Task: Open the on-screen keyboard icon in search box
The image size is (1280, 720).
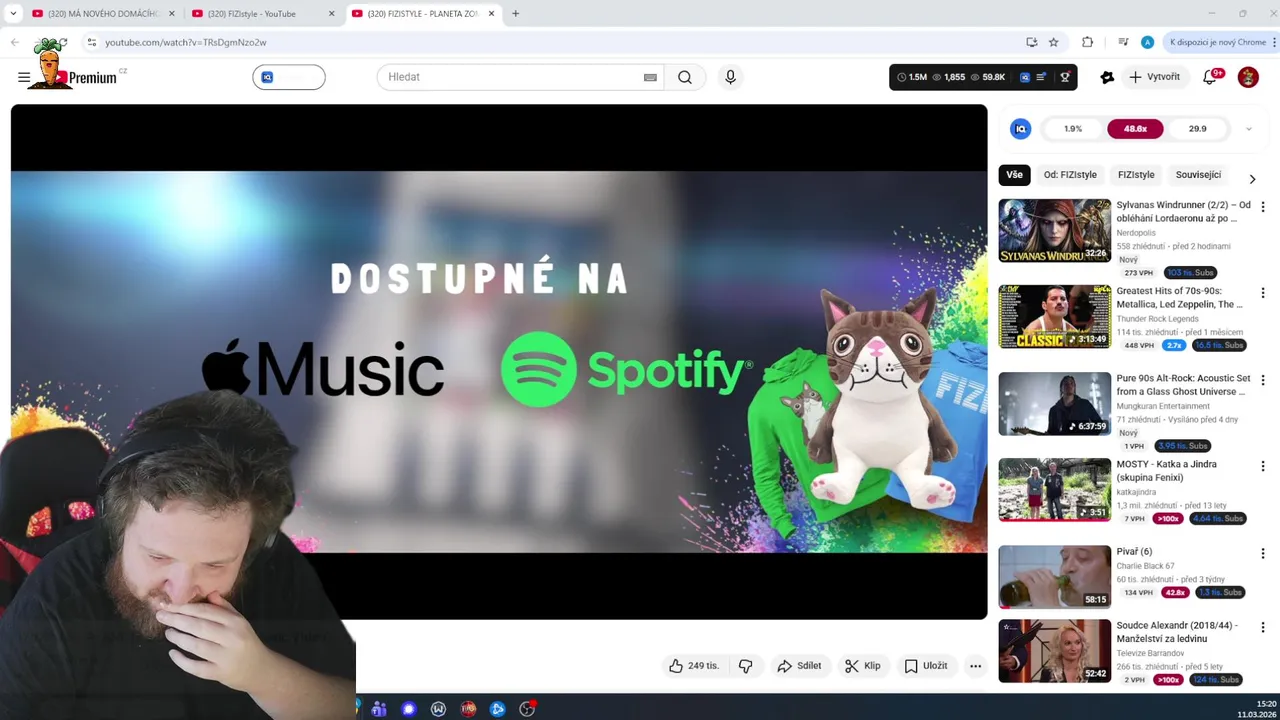Action: click(650, 77)
